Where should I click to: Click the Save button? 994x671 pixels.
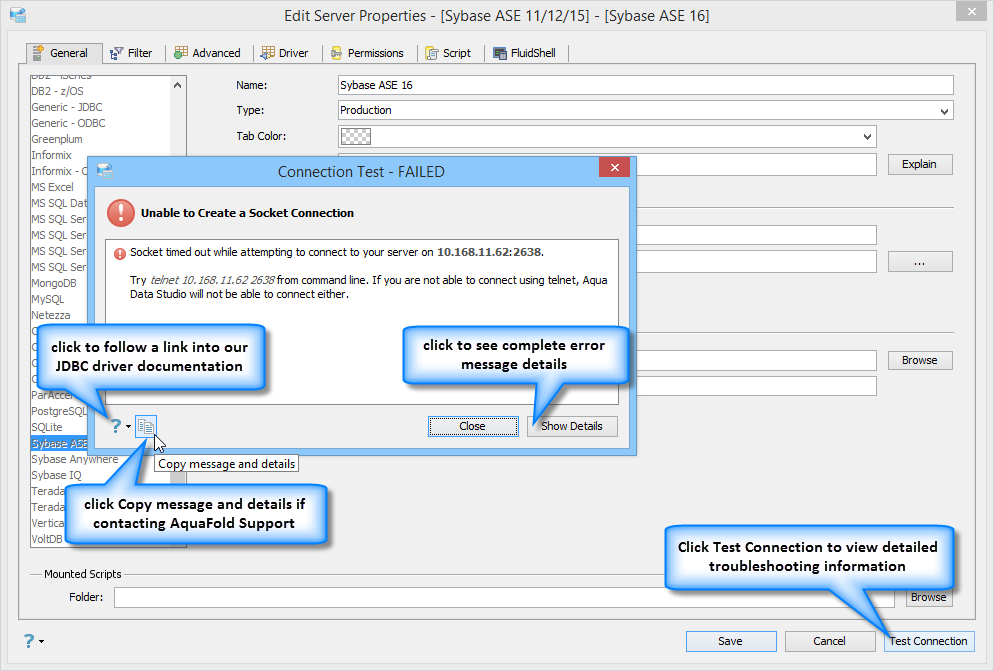click(731, 641)
